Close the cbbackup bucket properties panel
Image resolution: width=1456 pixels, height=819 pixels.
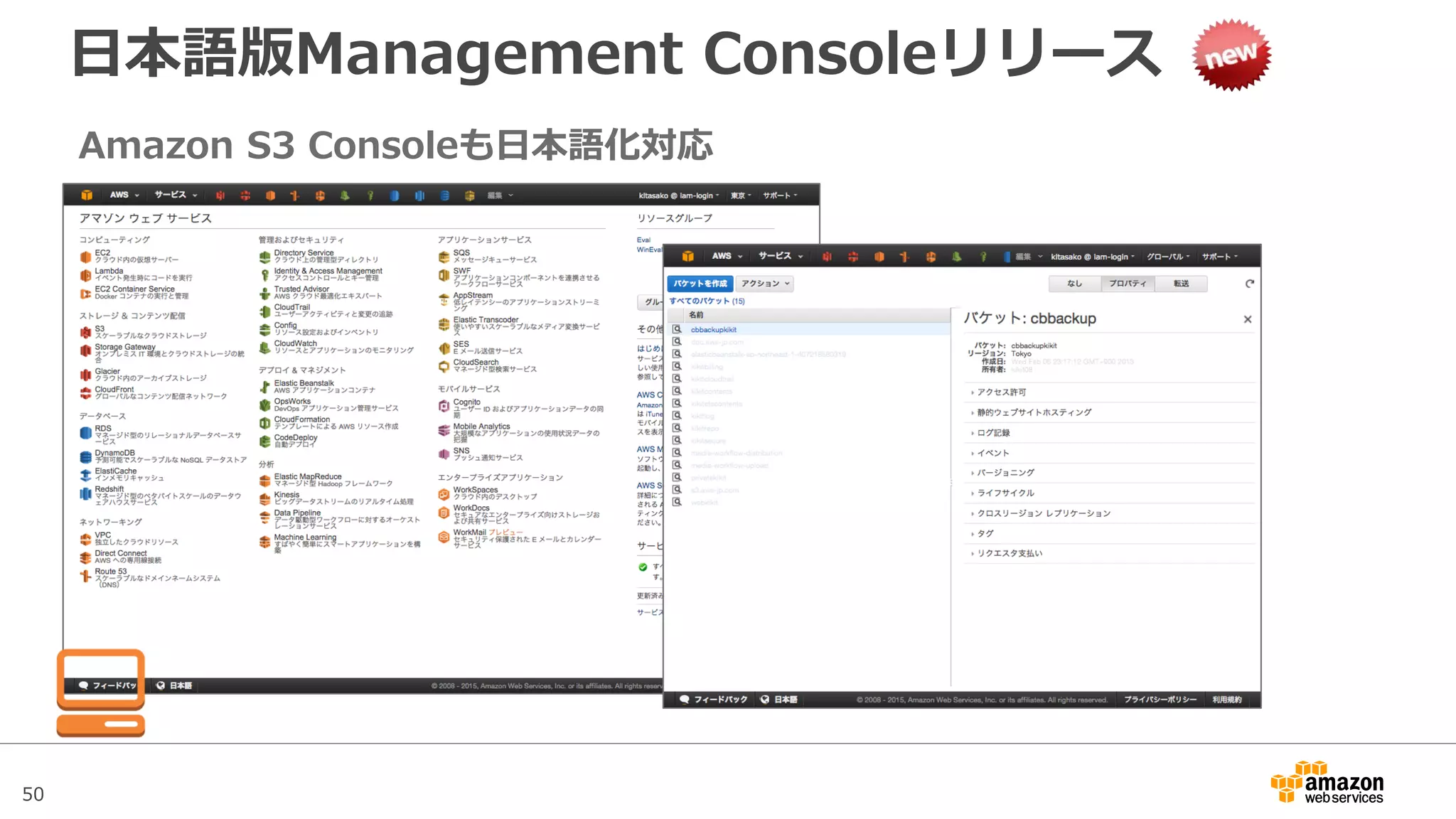pos(1247,319)
